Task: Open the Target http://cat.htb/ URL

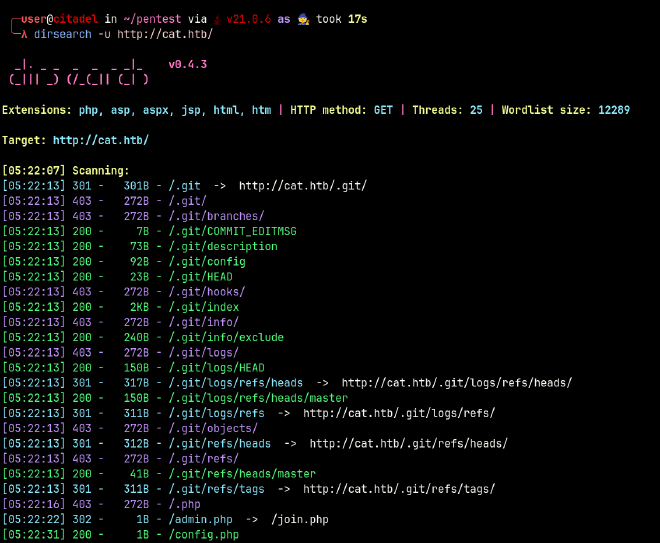Action: click(x=101, y=140)
